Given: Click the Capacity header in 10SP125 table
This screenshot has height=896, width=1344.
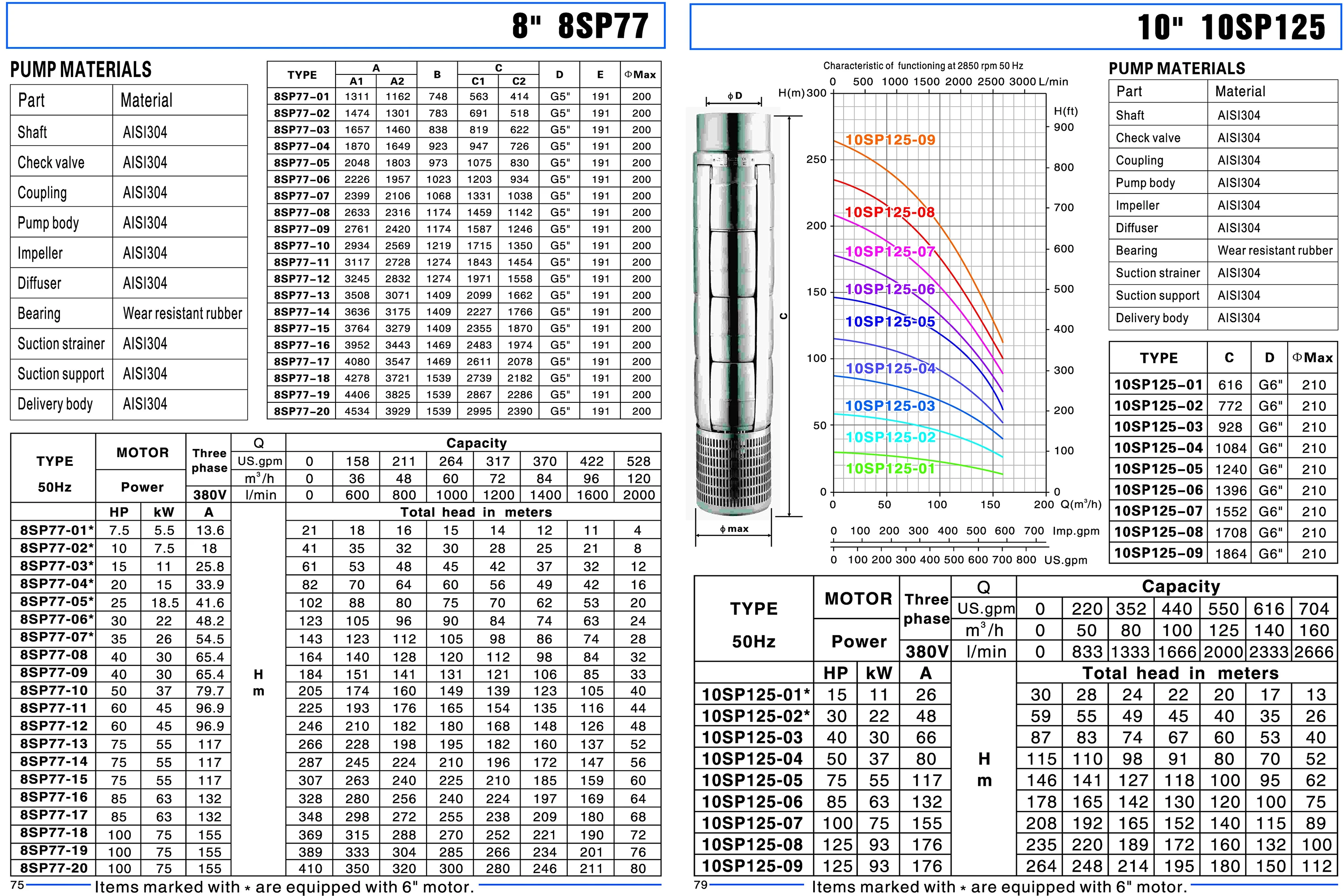Looking at the screenshot, I should coord(1180,586).
